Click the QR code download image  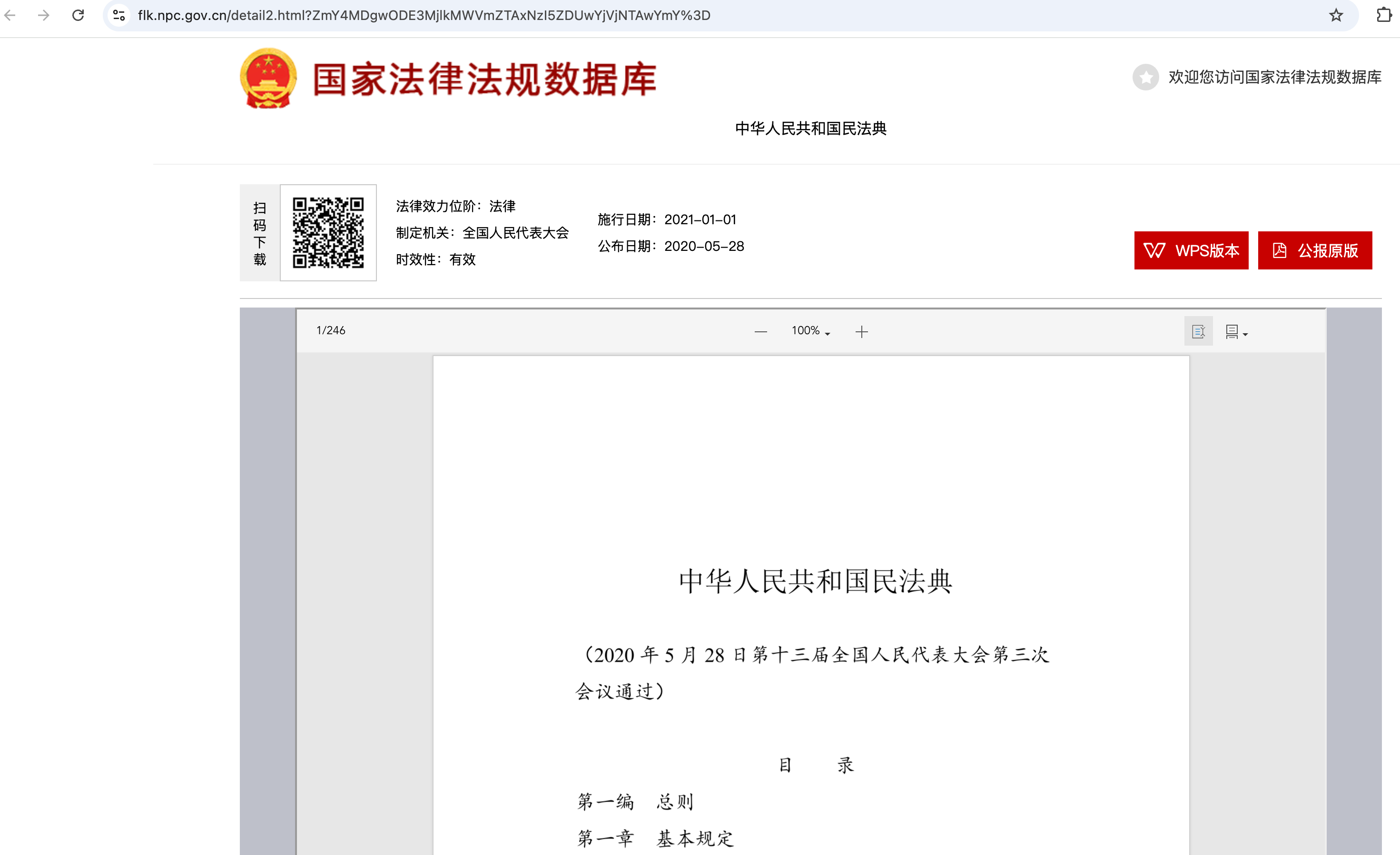[328, 232]
